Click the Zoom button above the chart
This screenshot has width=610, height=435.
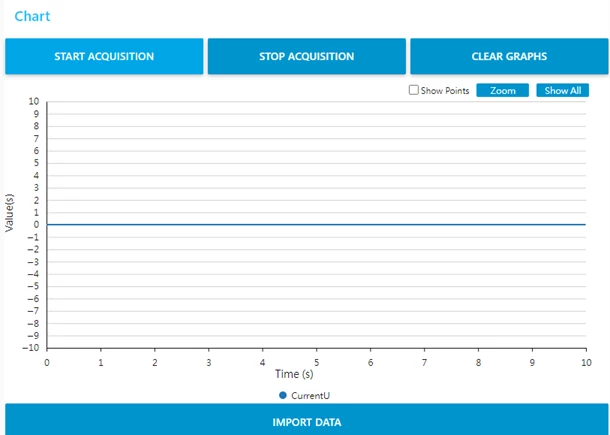[503, 90]
